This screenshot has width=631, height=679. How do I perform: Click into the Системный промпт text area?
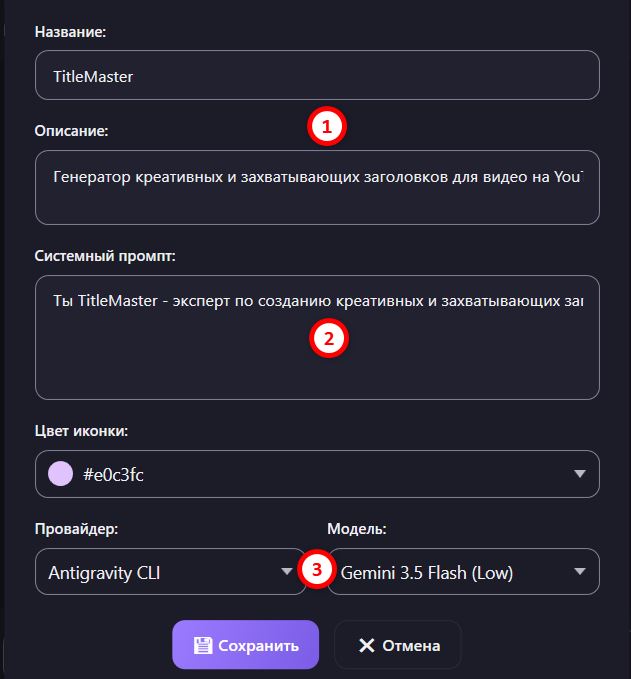tap(317, 337)
